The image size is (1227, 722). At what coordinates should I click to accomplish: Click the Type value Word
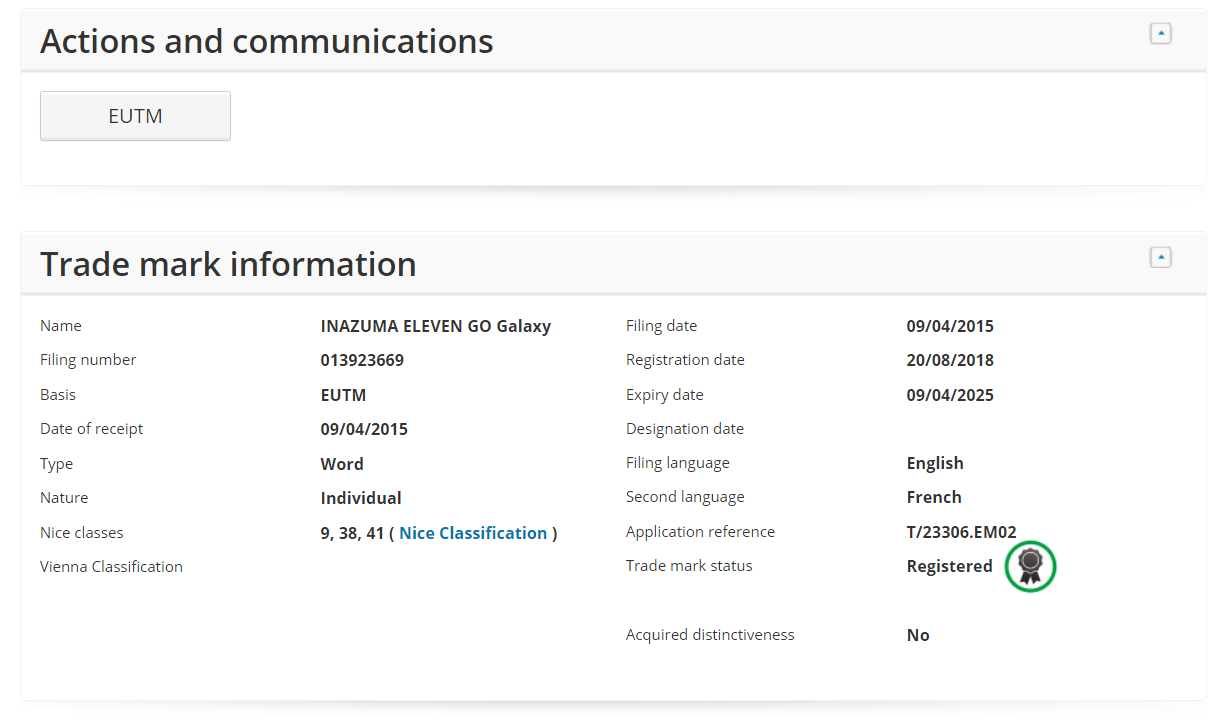pos(342,464)
